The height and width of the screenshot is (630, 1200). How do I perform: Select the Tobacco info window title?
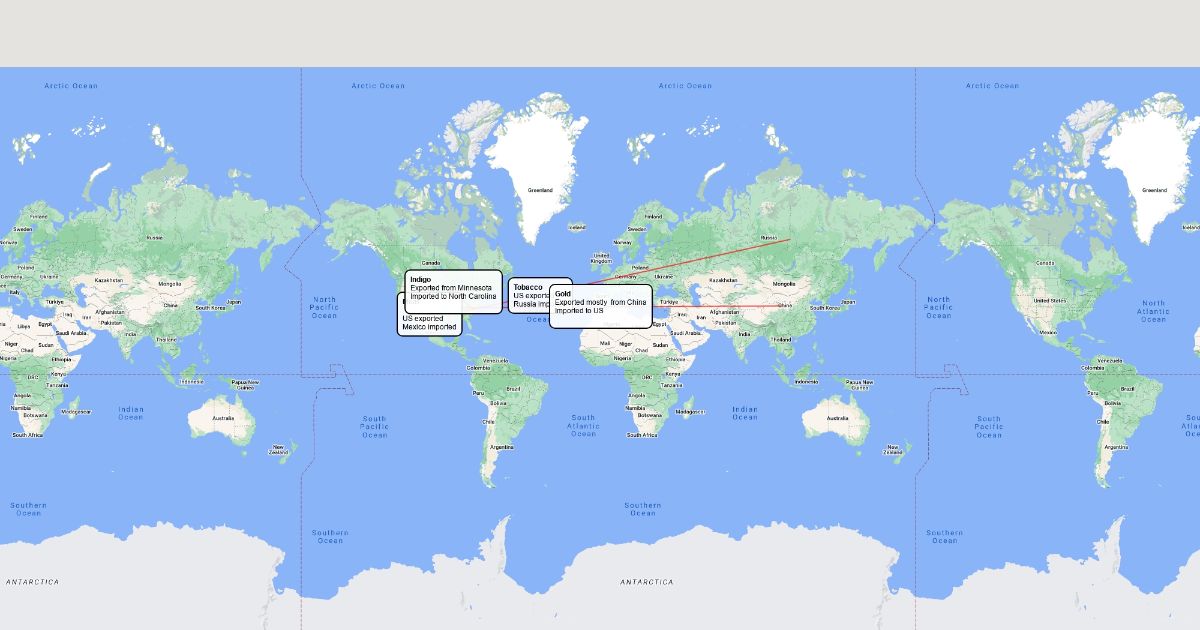coord(527,287)
